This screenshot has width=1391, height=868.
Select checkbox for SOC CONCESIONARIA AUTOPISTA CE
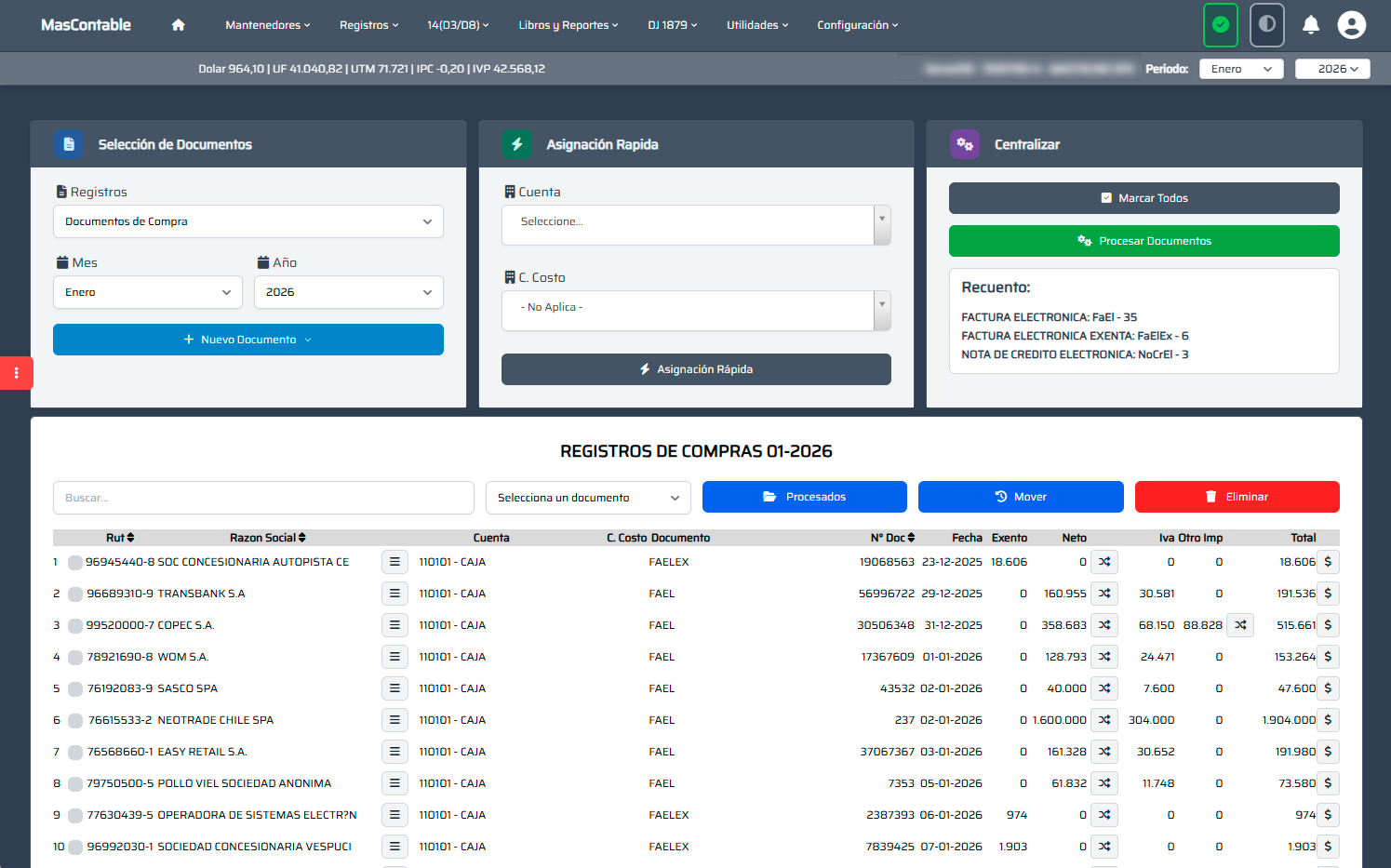[x=75, y=562]
